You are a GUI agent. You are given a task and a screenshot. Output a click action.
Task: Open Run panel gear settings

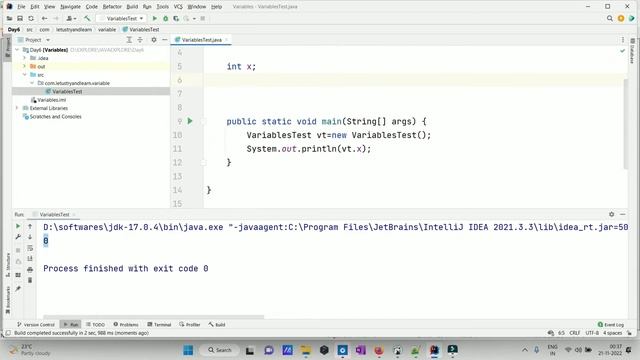coord(611,214)
